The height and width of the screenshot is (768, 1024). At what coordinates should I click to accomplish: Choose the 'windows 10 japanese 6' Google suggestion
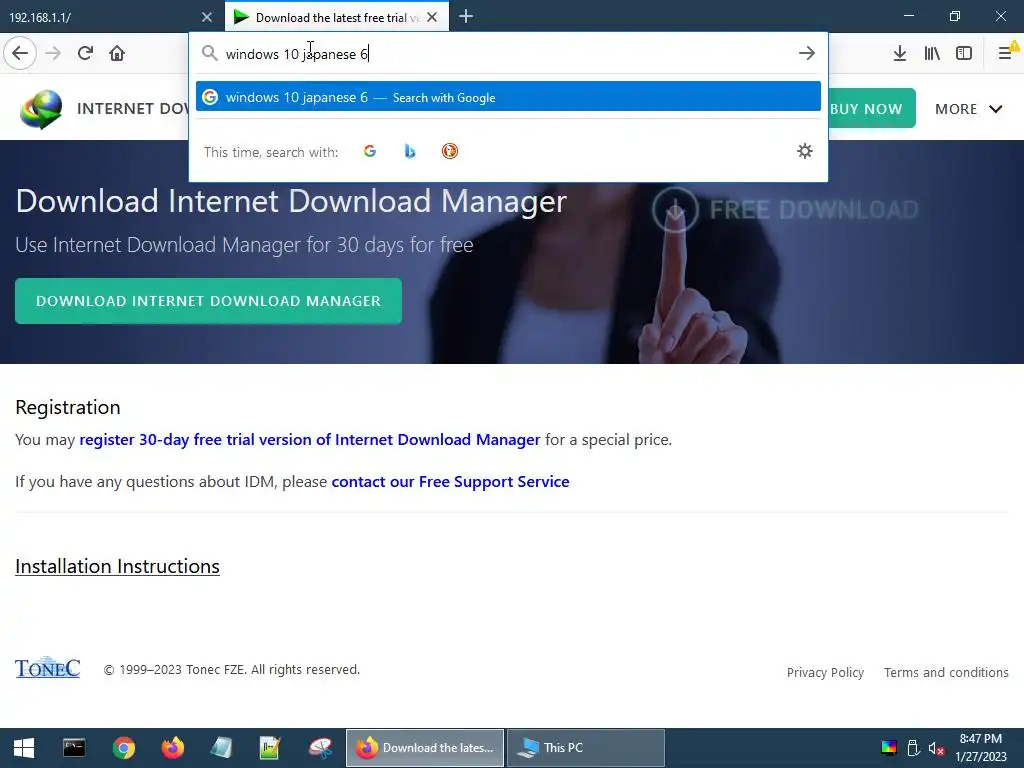point(508,97)
